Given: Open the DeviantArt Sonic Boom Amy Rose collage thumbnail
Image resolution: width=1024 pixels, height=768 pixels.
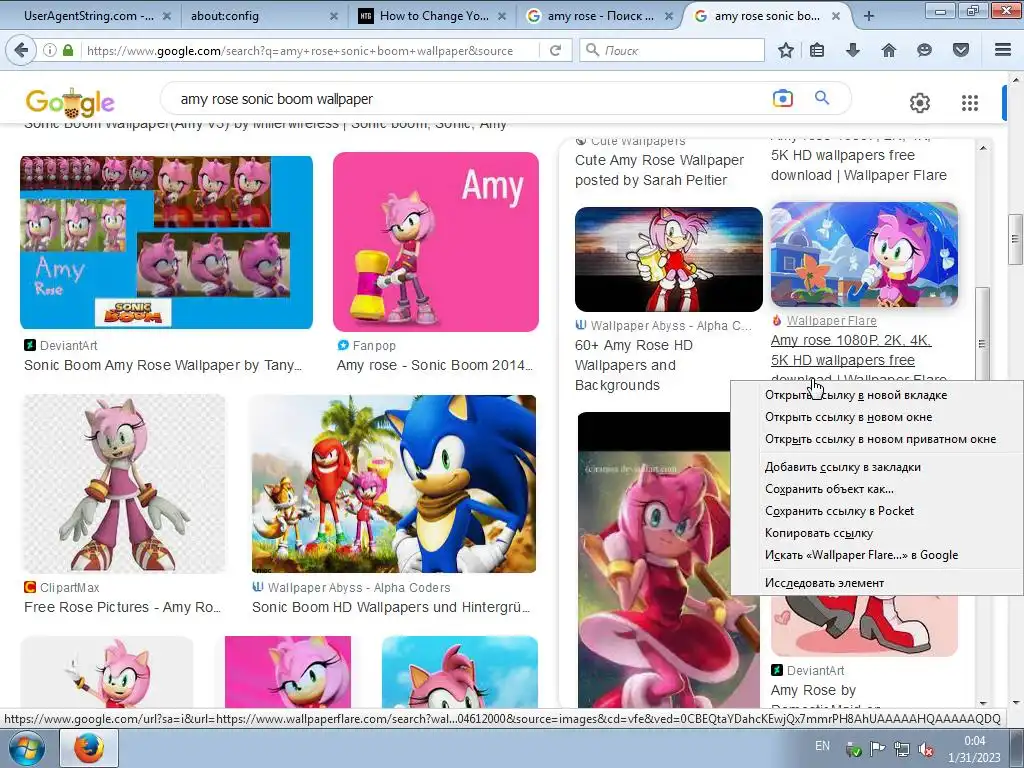Looking at the screenshot, I should 167,242.
